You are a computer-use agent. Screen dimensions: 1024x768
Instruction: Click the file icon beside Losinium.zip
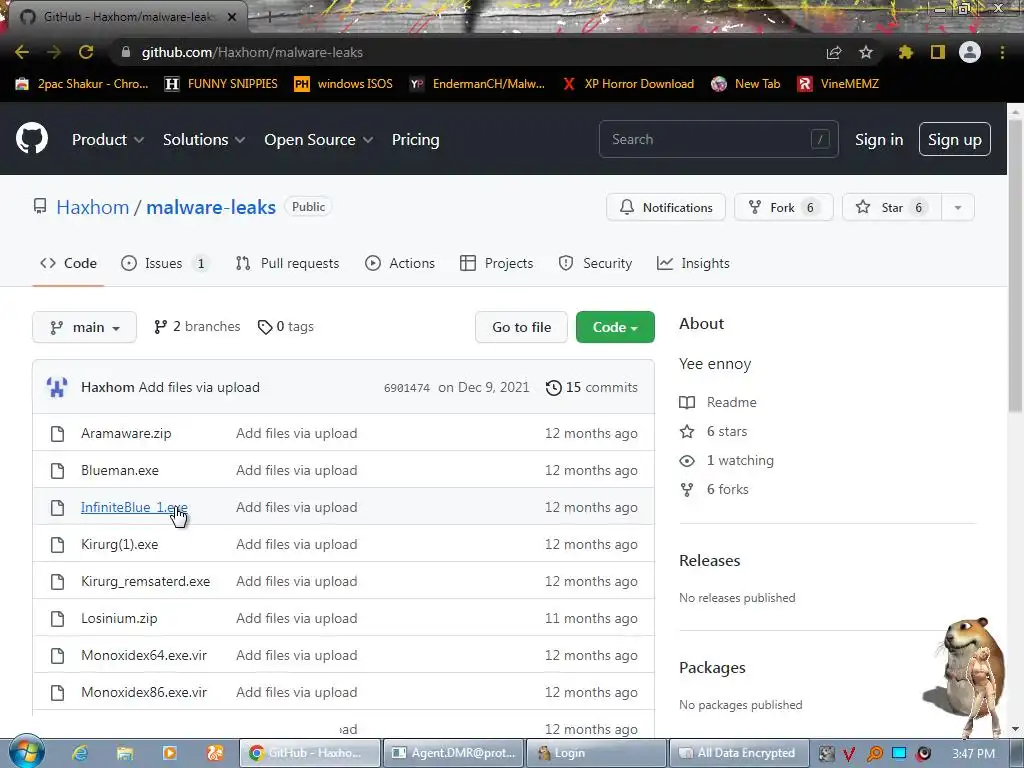(x=57, y=618)
